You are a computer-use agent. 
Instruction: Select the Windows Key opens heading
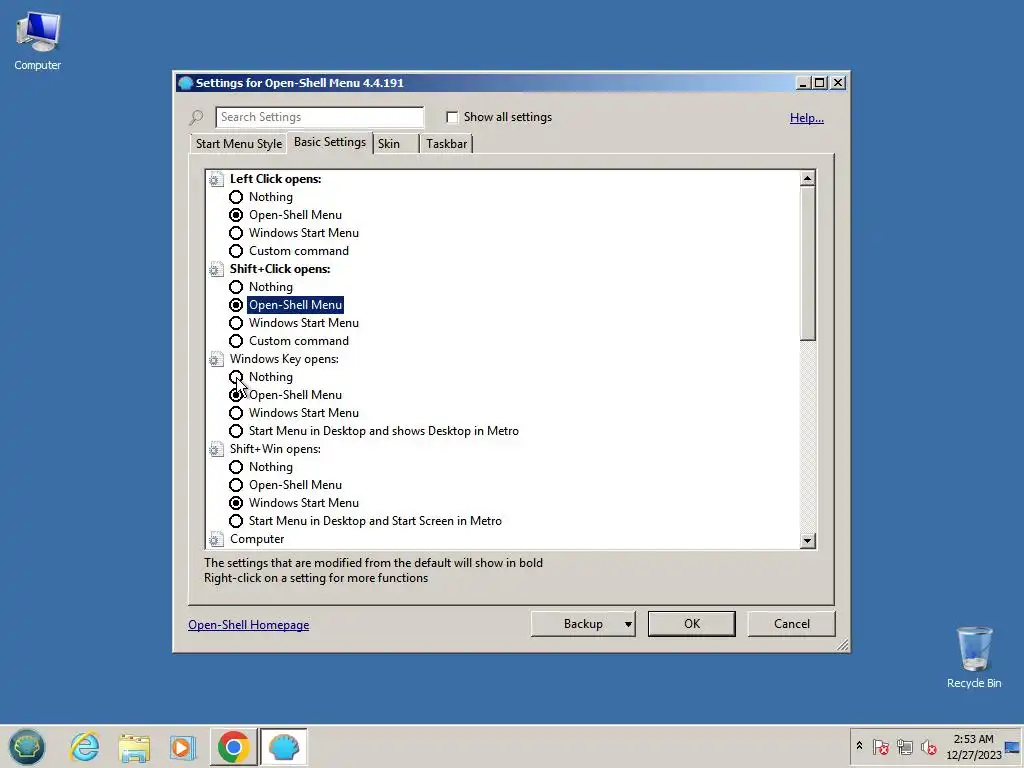(x=284, y=359)
